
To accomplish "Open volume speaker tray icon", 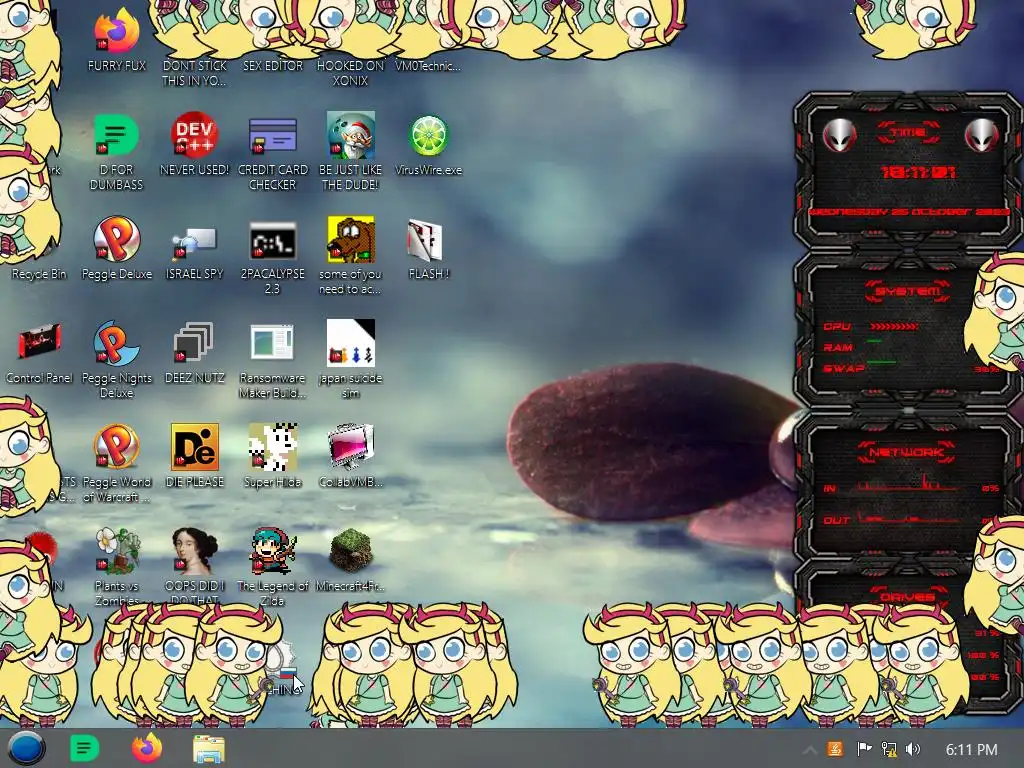I will pos(913,749).
